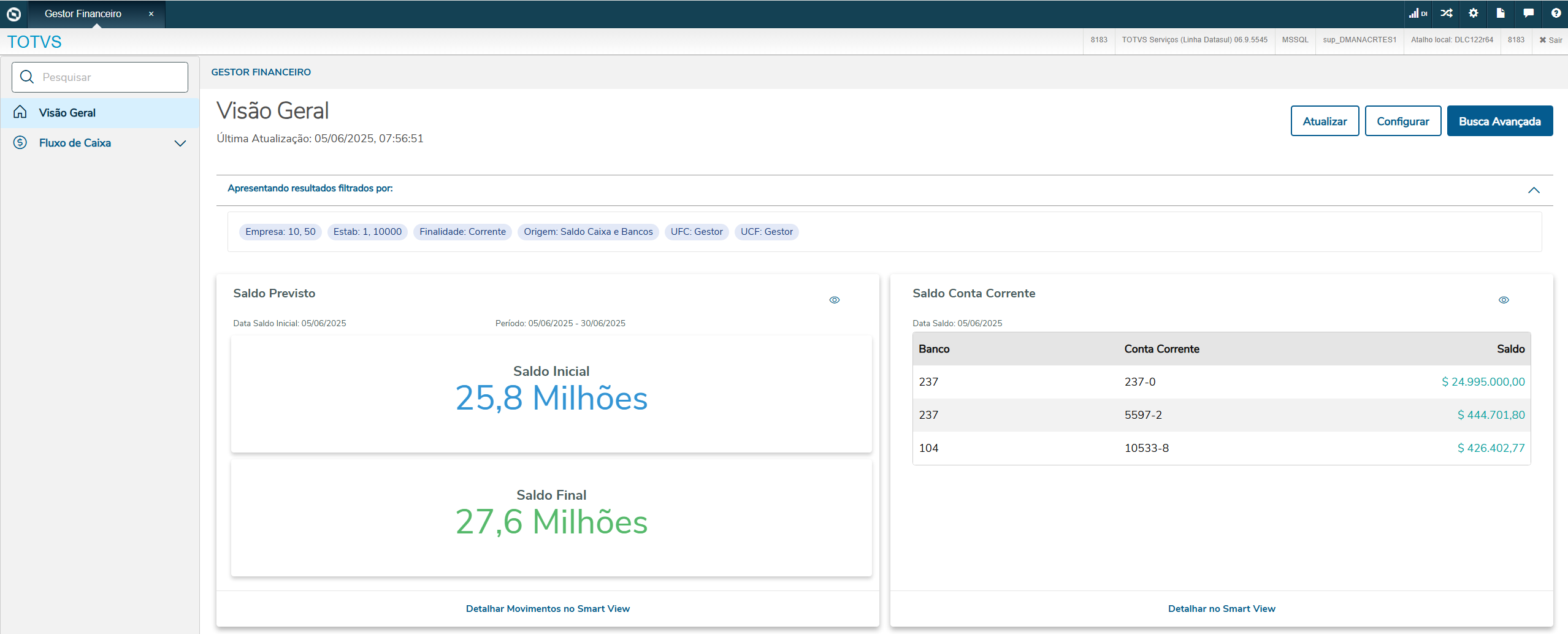Click the TOTVS circular logo icon
The image size is (1568, 634).
13,13
